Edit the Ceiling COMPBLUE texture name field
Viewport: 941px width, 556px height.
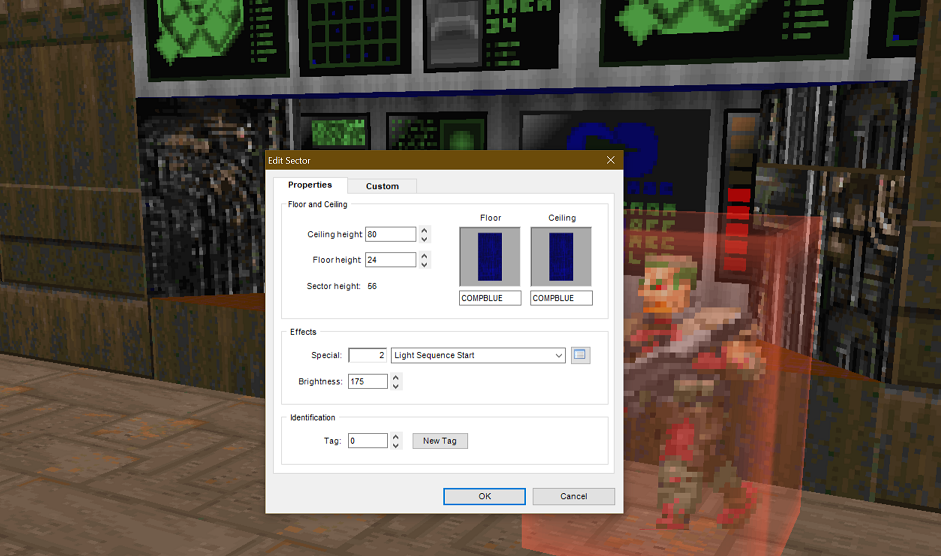click(561, 298)
